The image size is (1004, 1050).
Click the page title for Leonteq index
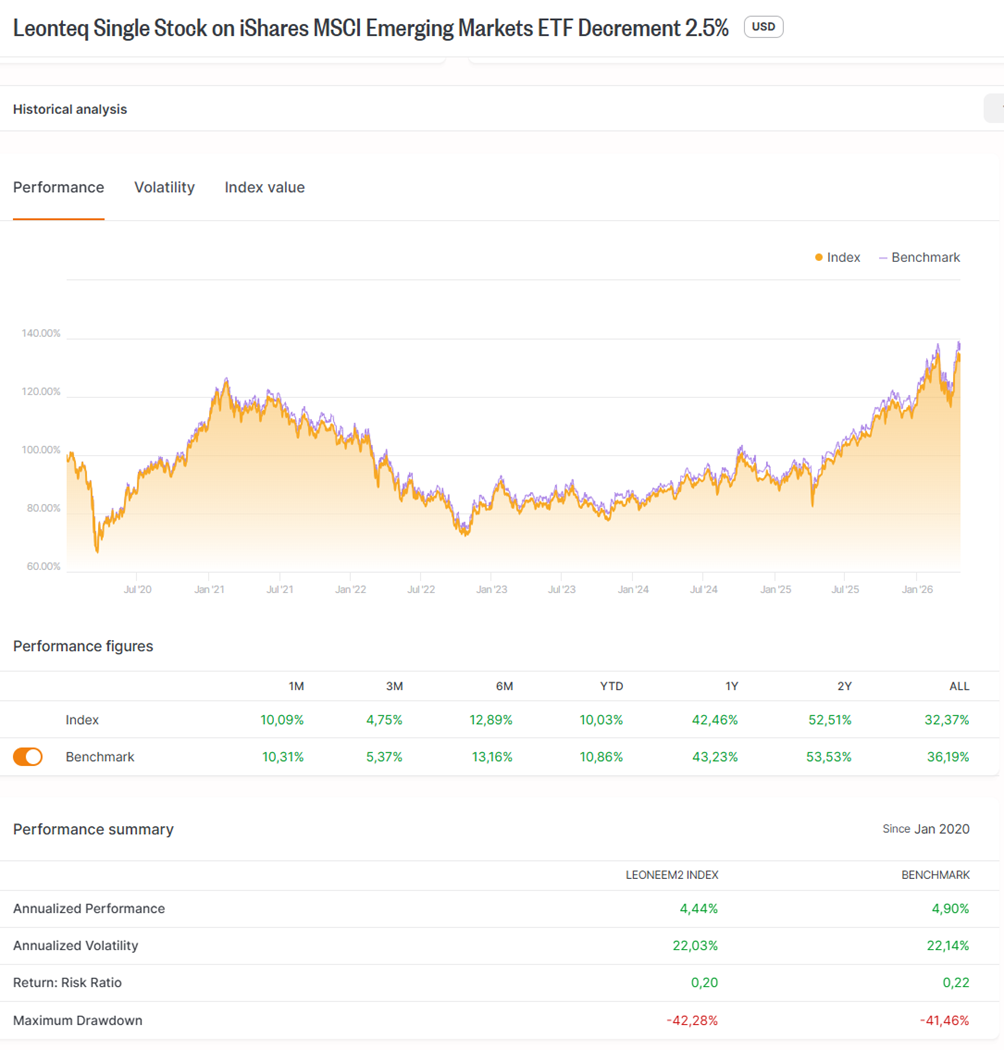(x=370, y=27)
